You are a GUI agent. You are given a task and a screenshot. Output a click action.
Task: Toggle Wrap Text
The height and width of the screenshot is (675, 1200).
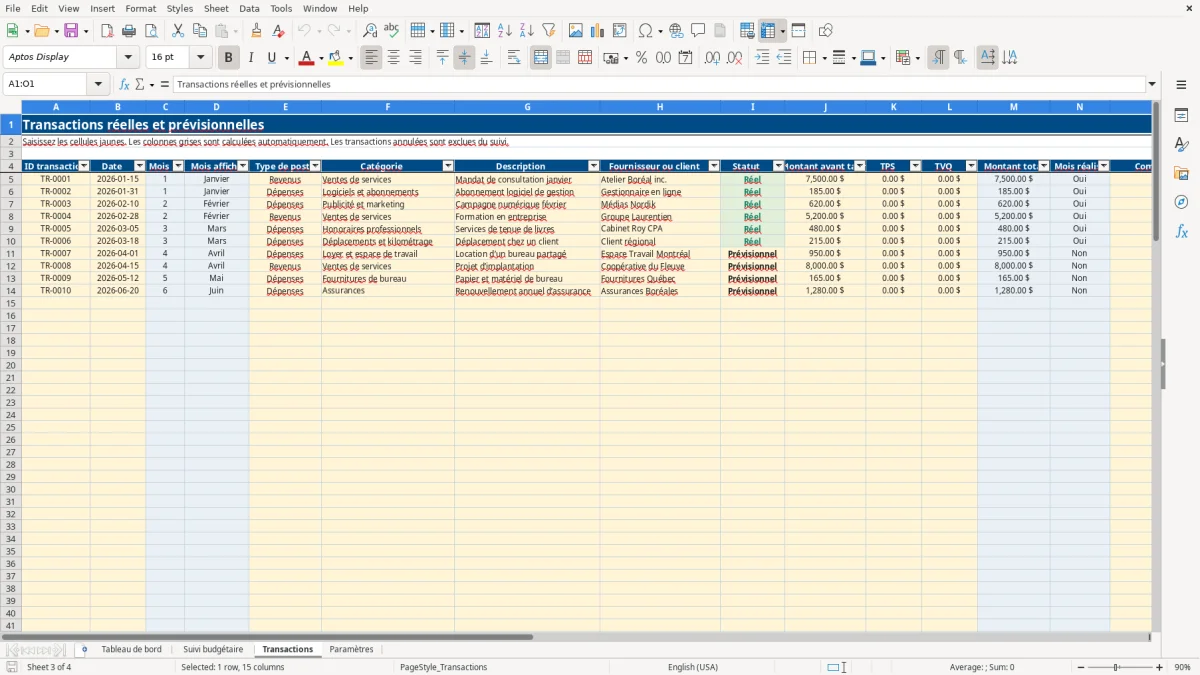click(514, 58)
